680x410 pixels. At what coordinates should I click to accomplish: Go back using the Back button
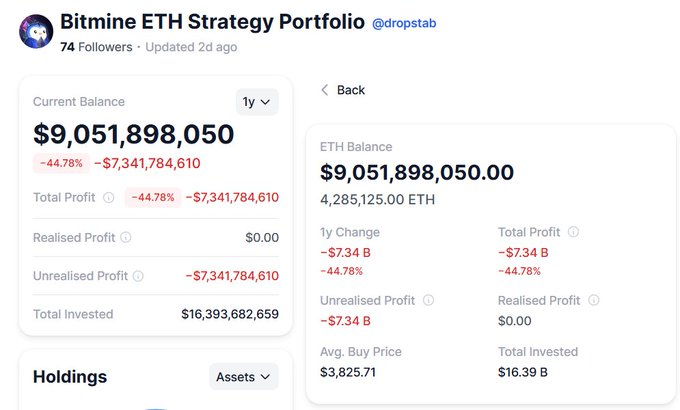pyautogui.click(x=343, y=90)
